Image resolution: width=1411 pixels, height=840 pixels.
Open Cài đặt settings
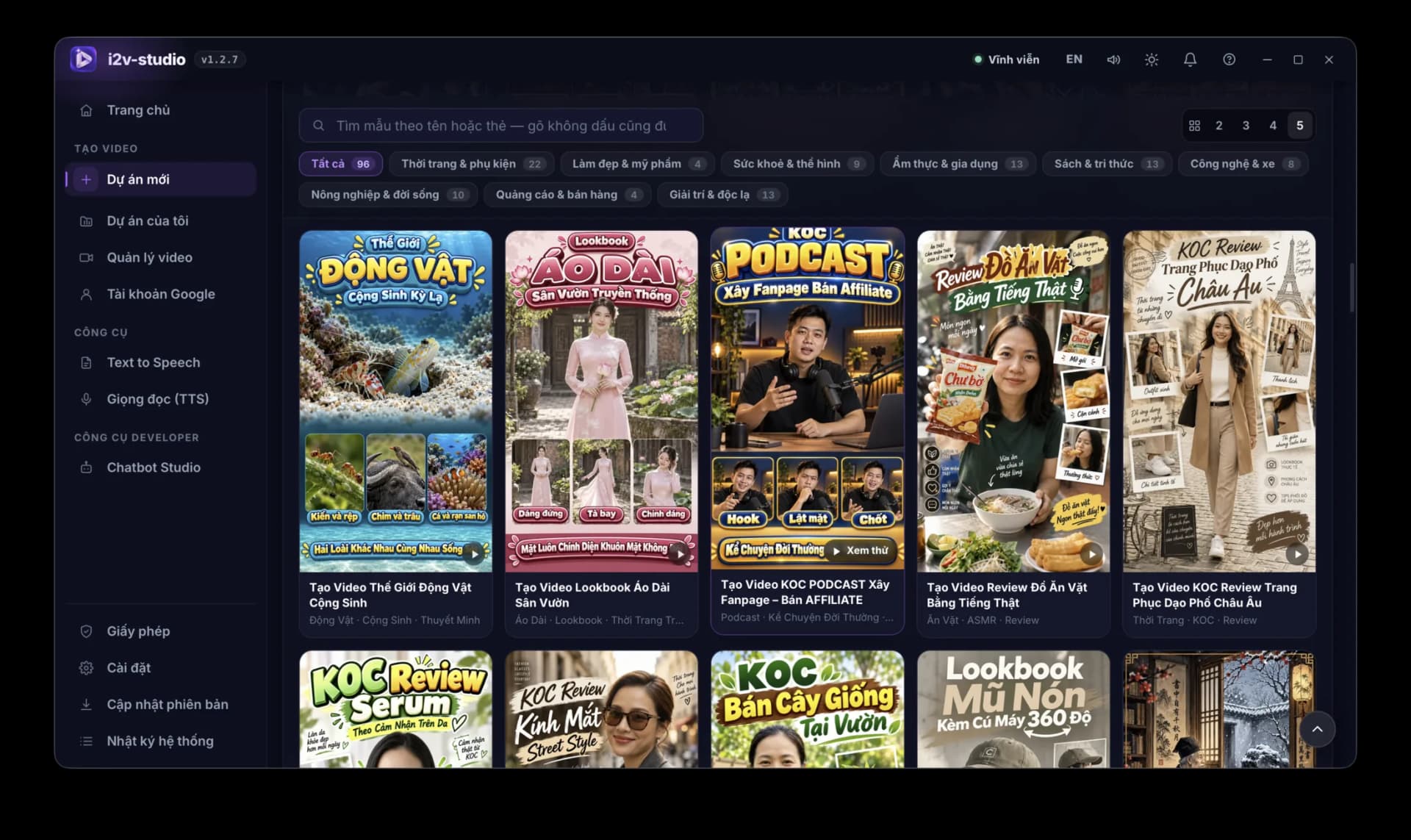(x=160, y=668)
